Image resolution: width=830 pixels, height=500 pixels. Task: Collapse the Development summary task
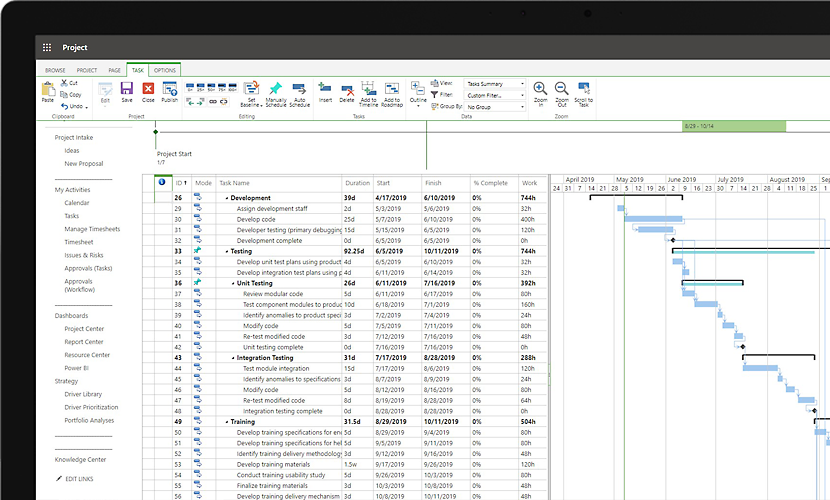point(226,198)
